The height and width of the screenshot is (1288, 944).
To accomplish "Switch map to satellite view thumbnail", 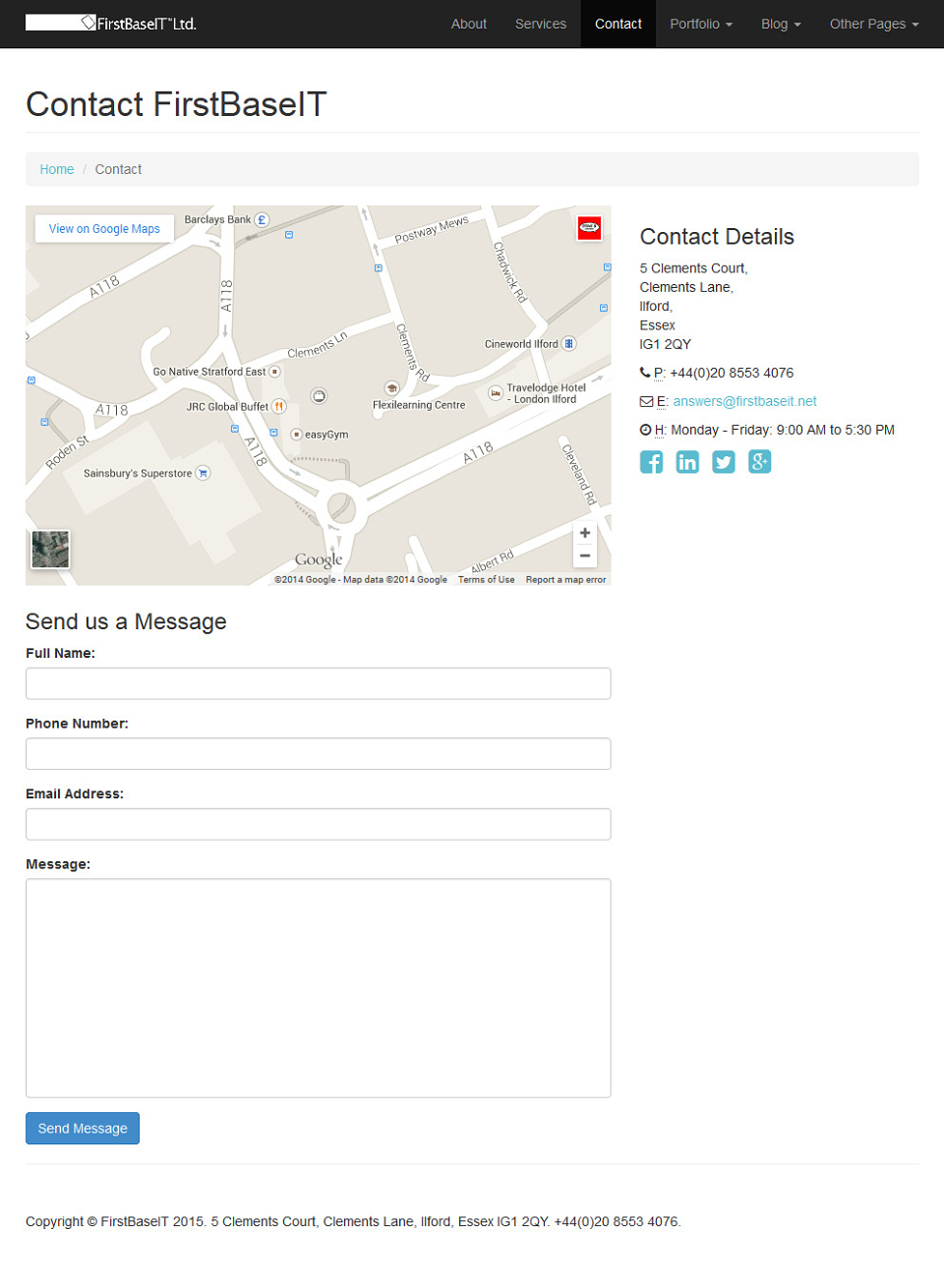I will pos(50,550).
